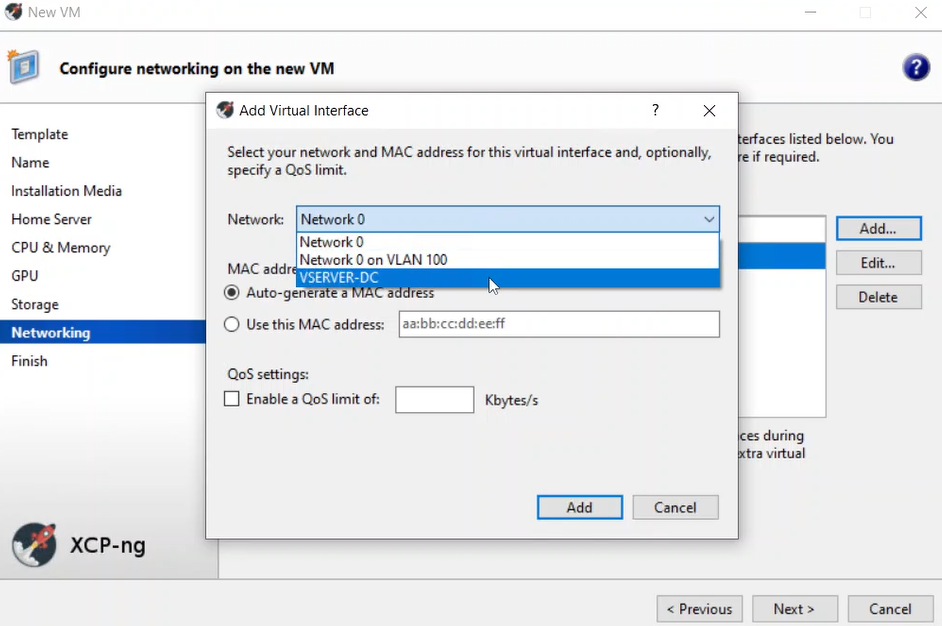Click the XCP-ng rocket logo
Screen dimensions: 942x626
pos(34,545)
